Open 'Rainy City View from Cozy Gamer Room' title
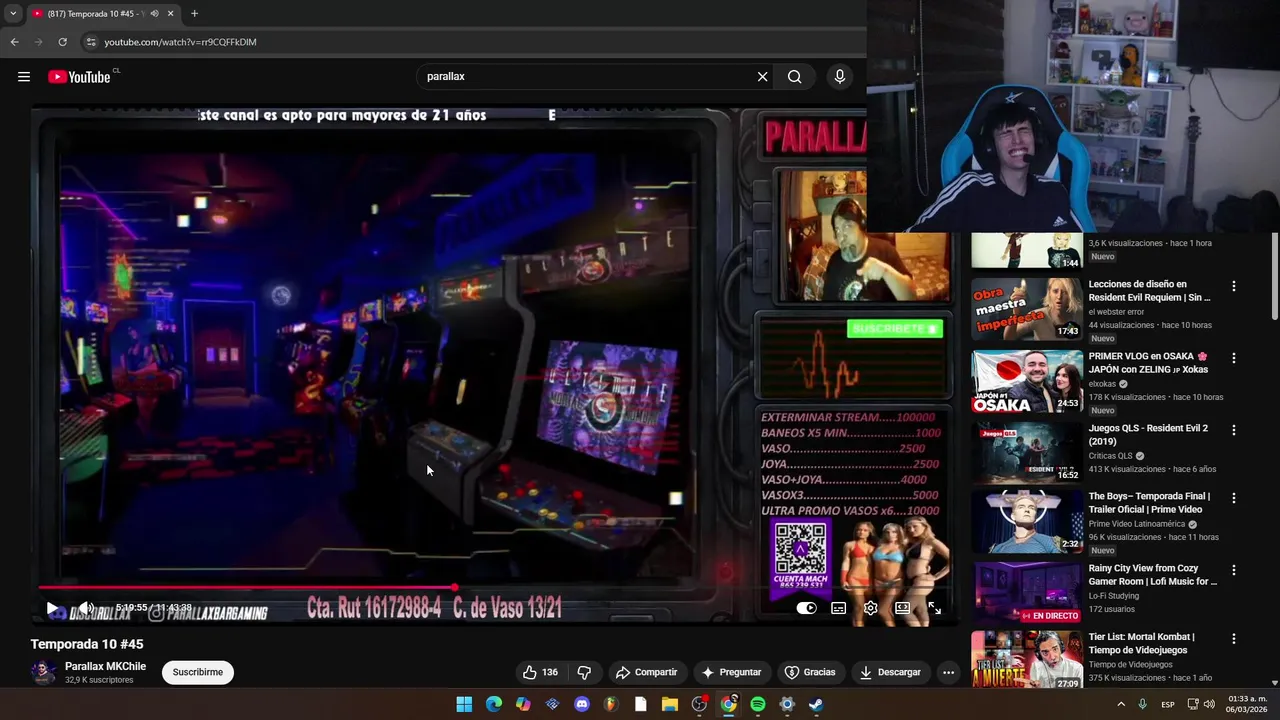 click(1152, 575)
